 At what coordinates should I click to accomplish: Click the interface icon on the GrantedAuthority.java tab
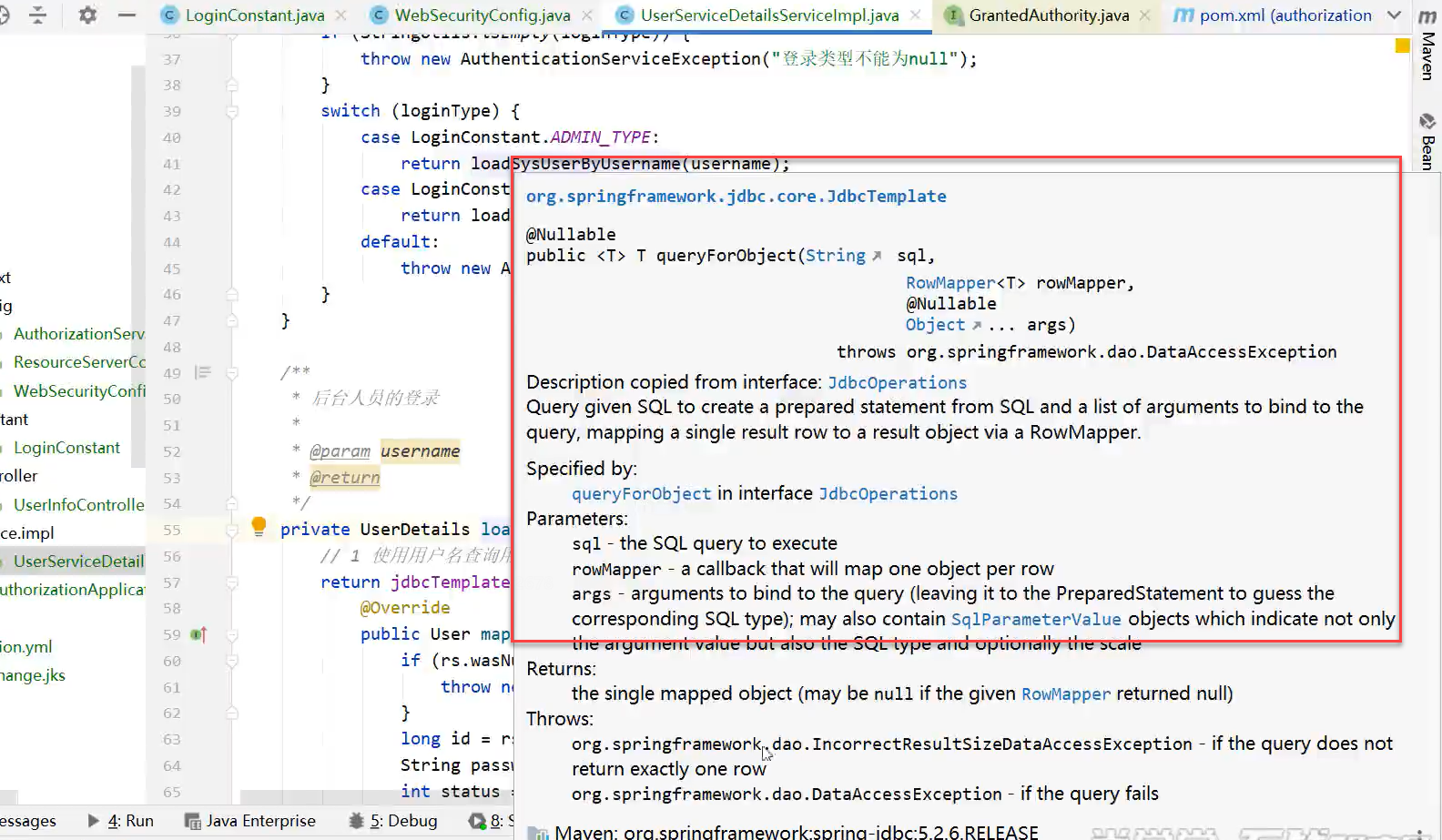tap(952, 15)
